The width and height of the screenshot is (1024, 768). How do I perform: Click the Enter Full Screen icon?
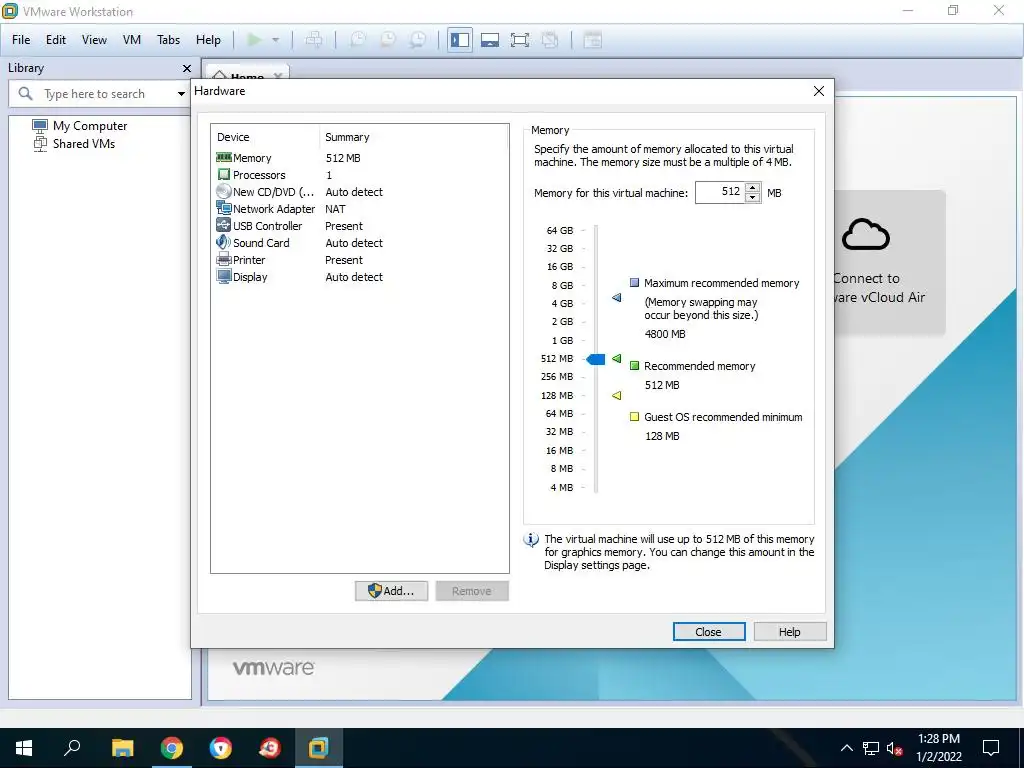tap(520, 40)
